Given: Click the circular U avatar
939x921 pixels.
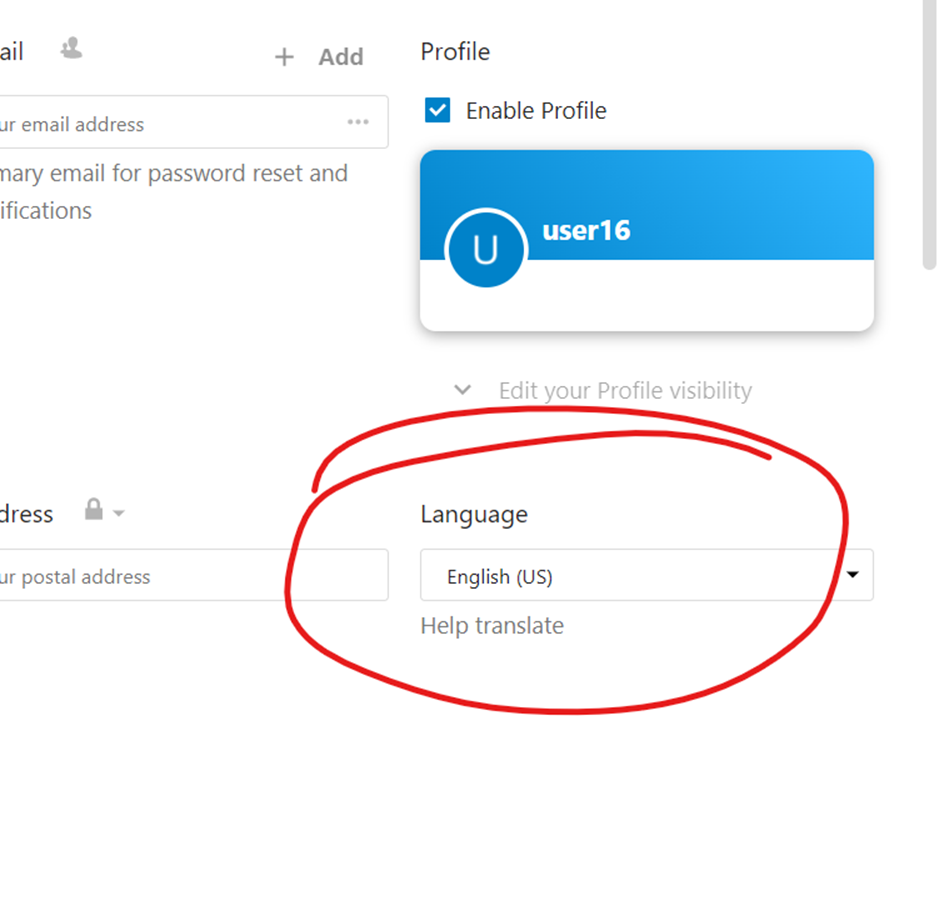Looking at the screenshot, I should 485,249.
